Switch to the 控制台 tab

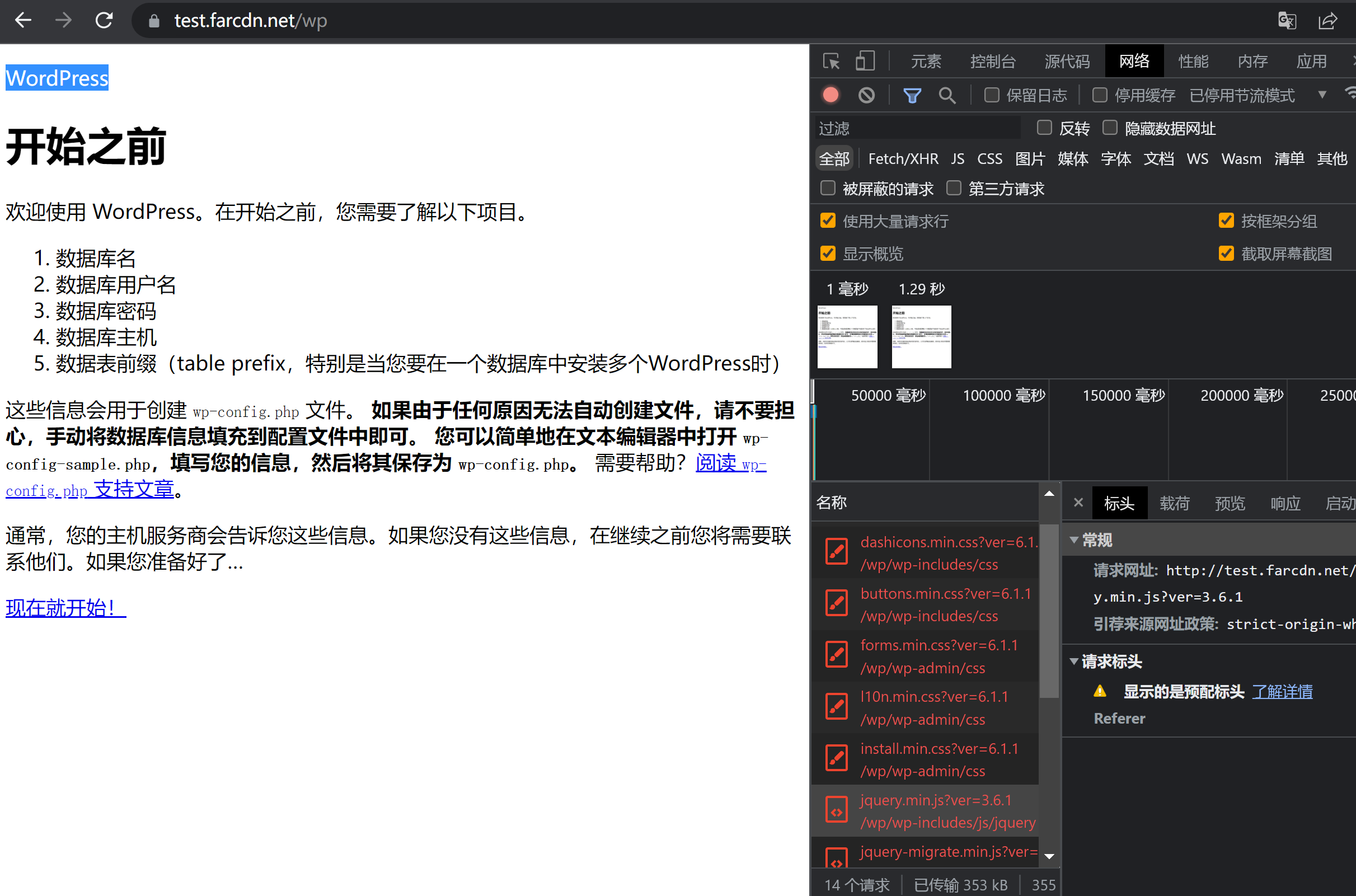pyautogui.click(x=993, y=61)
